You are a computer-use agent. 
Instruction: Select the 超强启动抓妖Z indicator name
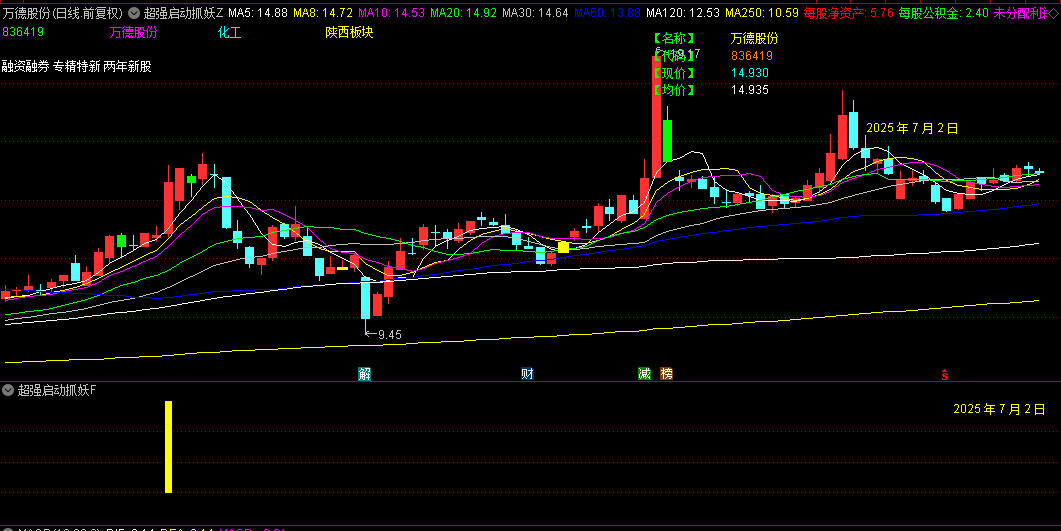click(x=183, y=13)
